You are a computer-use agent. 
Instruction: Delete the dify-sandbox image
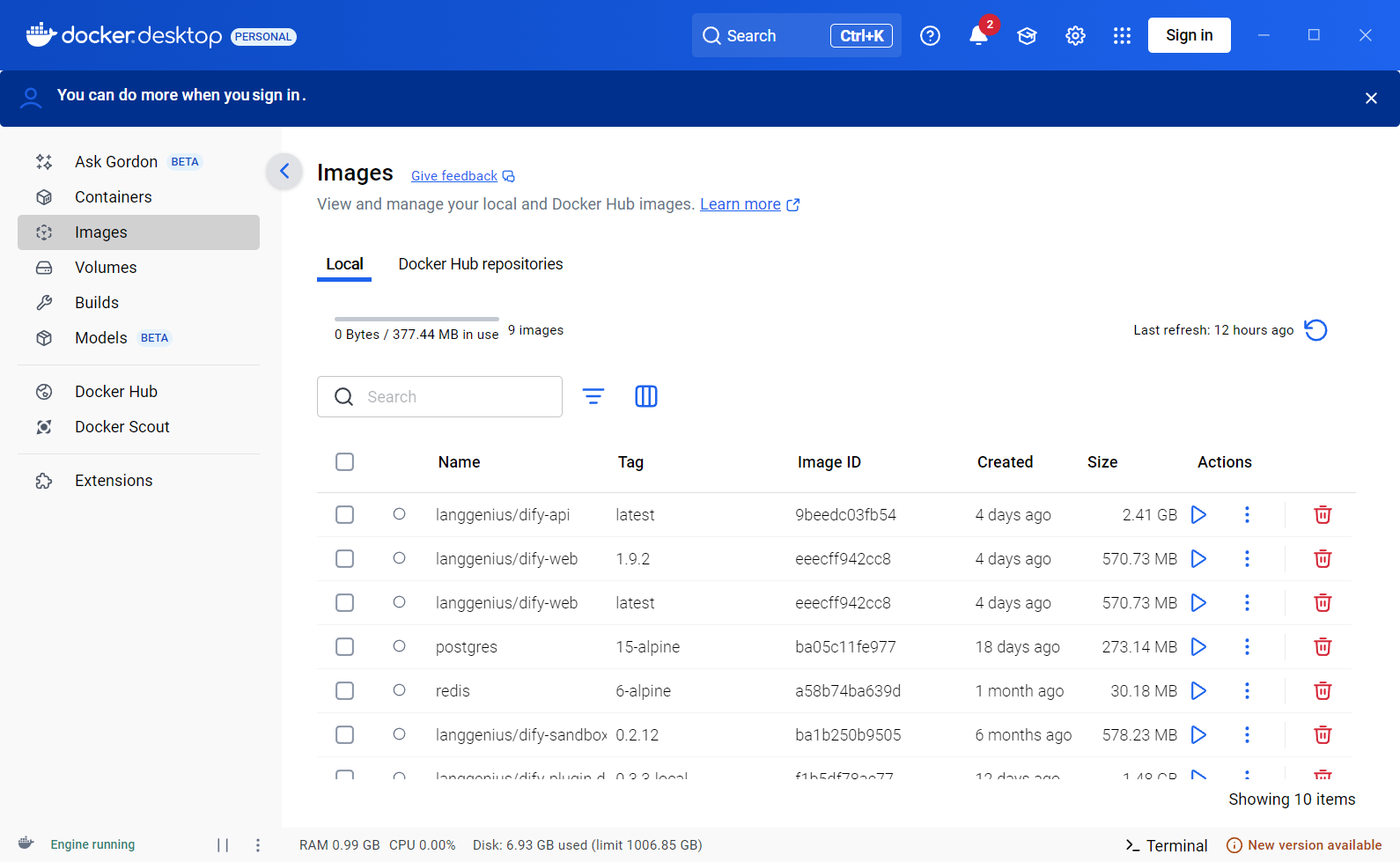(x=1323, y=734)
